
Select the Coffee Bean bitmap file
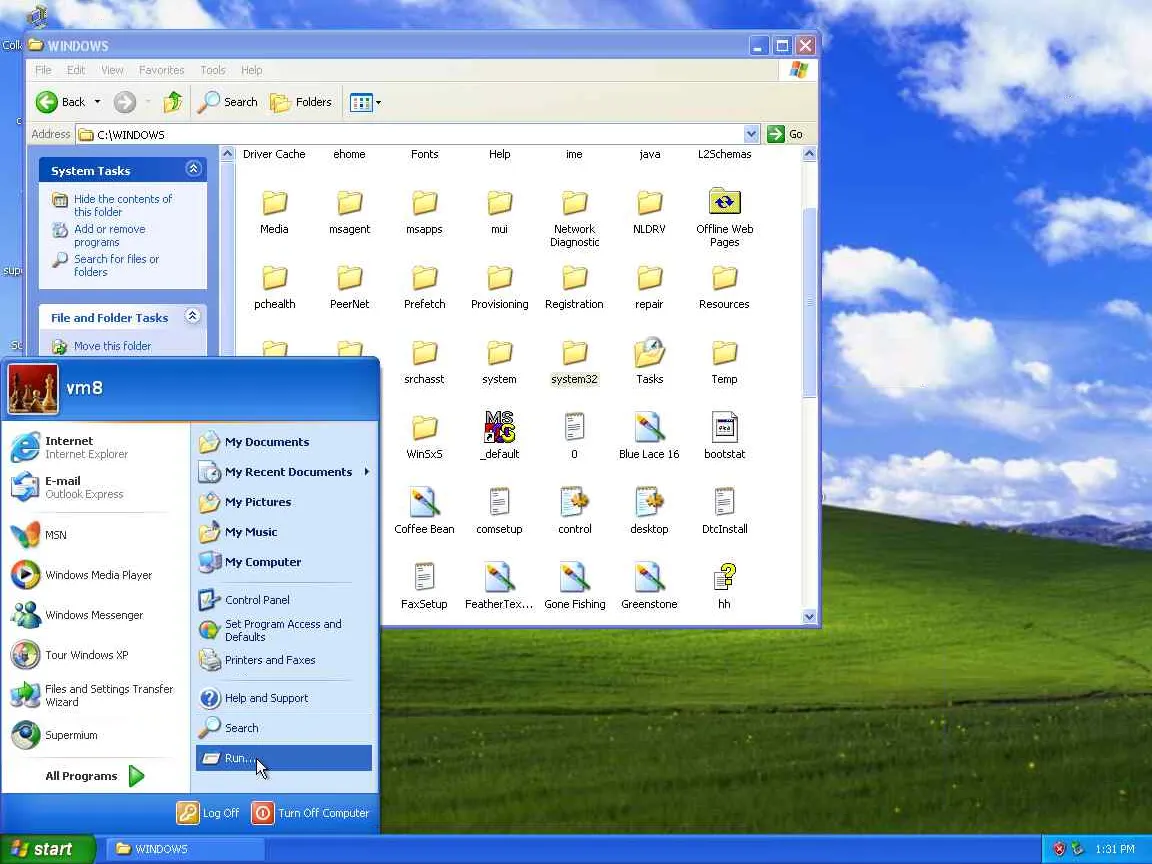pos(425,502)
